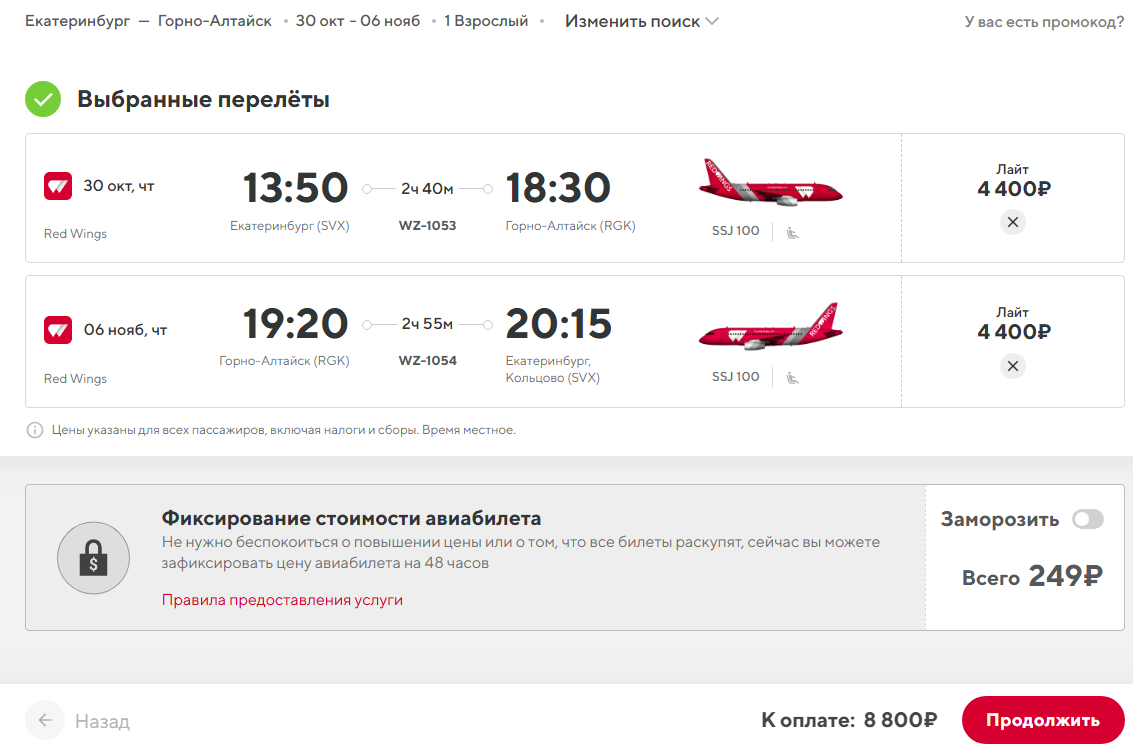
Task: Click the Red Wings logo on the outbound flight
Action: tap(58, 186)
